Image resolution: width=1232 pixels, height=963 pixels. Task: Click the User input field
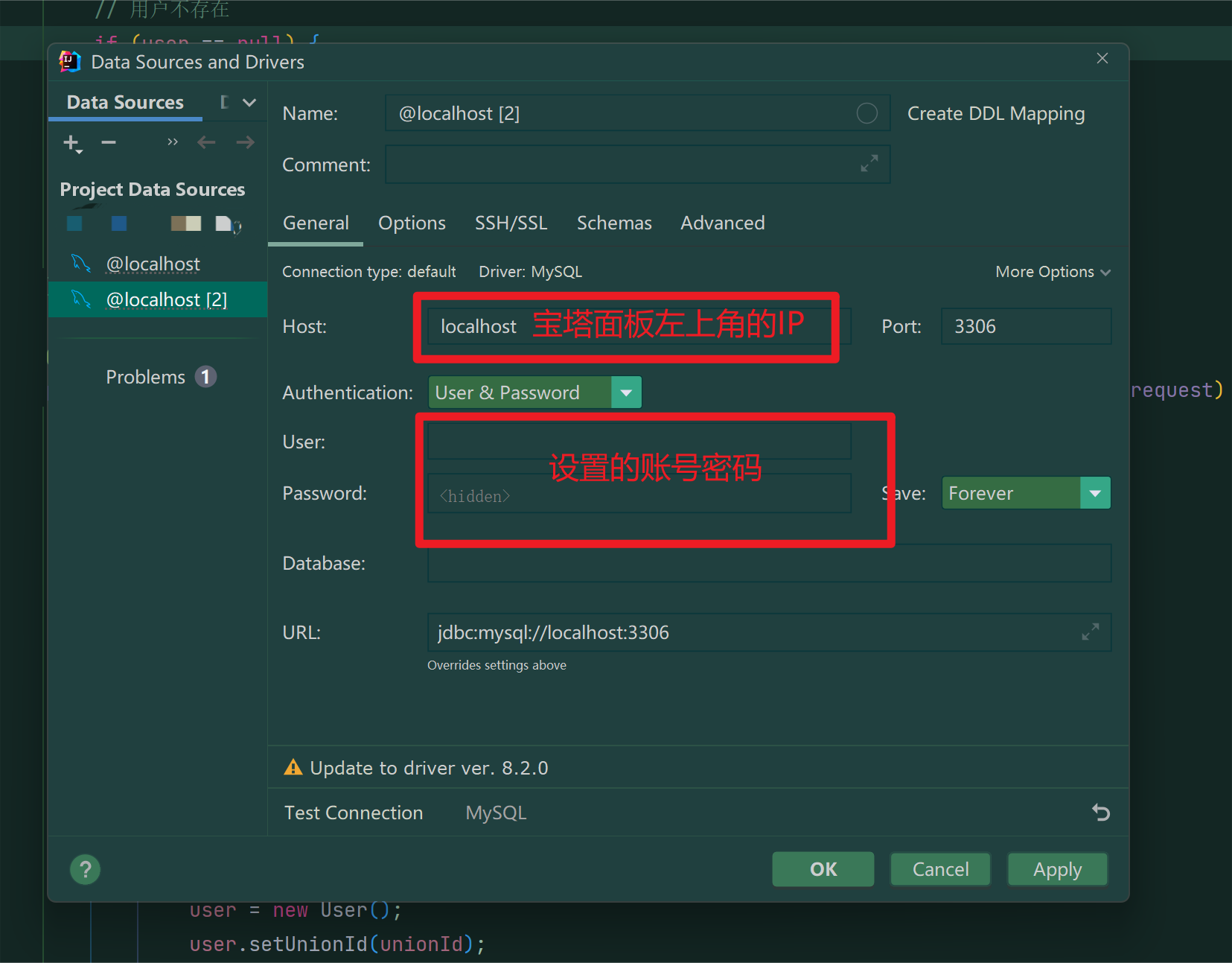(x=639, y=442)
